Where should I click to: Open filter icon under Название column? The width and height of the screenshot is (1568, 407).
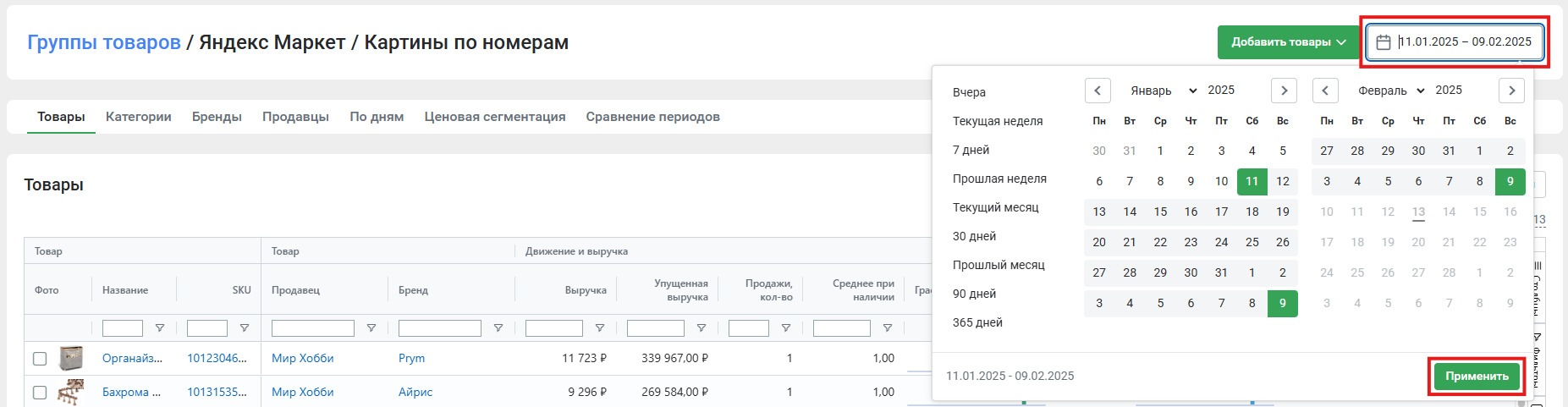[159, 328]
